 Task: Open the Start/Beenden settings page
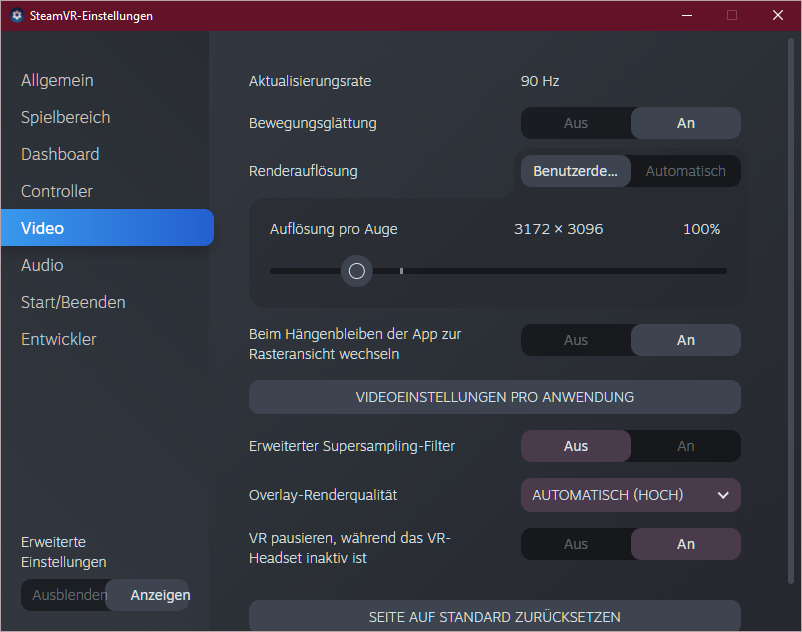coord(73,302)
